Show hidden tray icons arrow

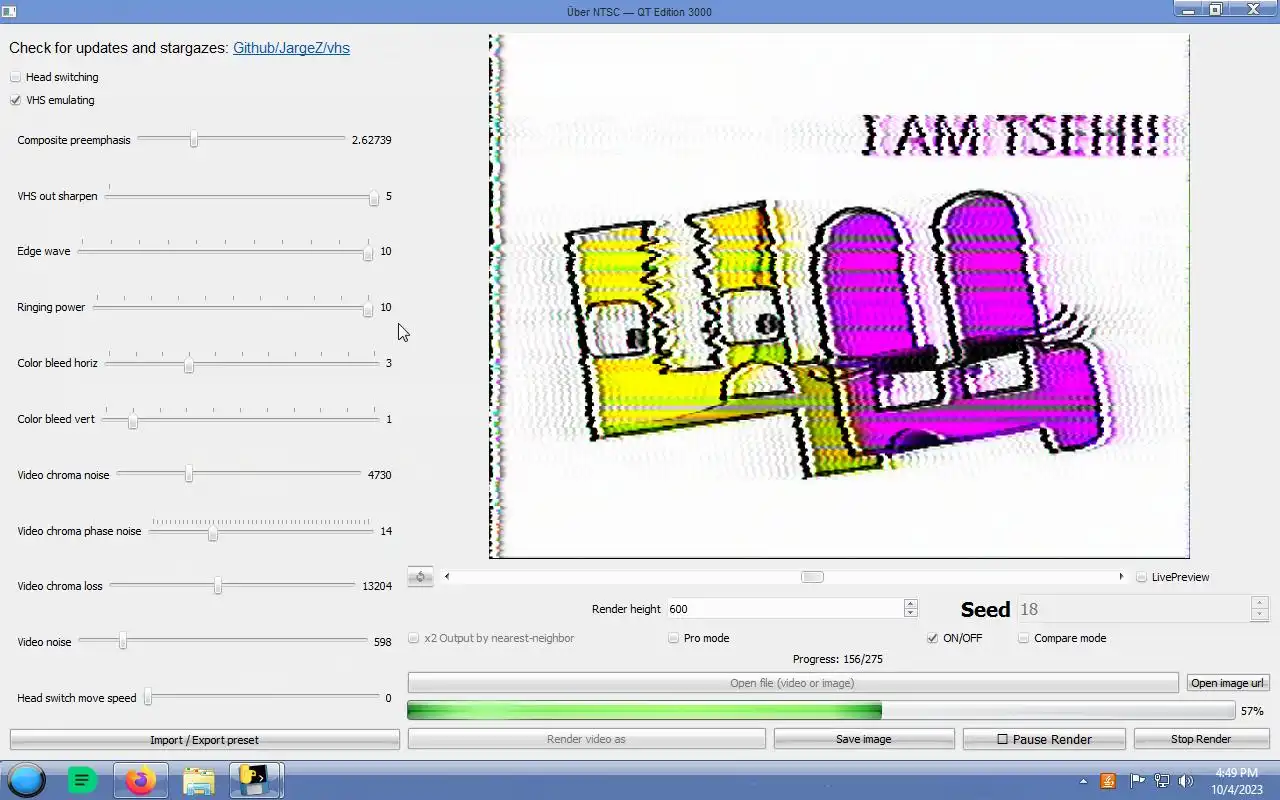point(1083,781)
